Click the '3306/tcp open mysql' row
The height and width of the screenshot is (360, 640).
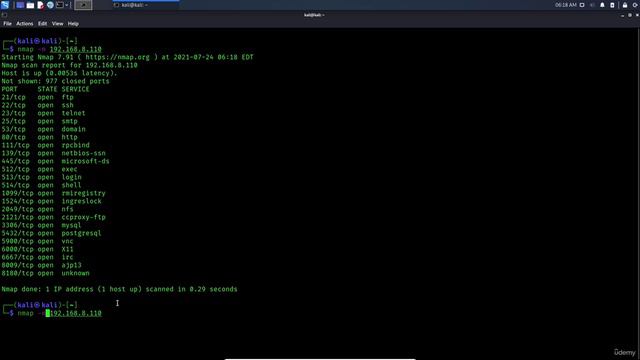coord(41,225)
